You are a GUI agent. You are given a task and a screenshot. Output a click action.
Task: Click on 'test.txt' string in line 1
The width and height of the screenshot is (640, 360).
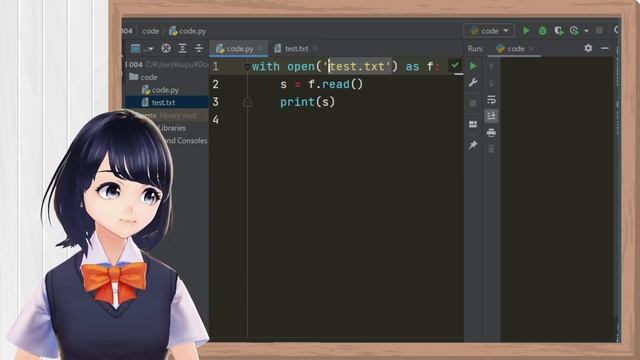(357, 66)
